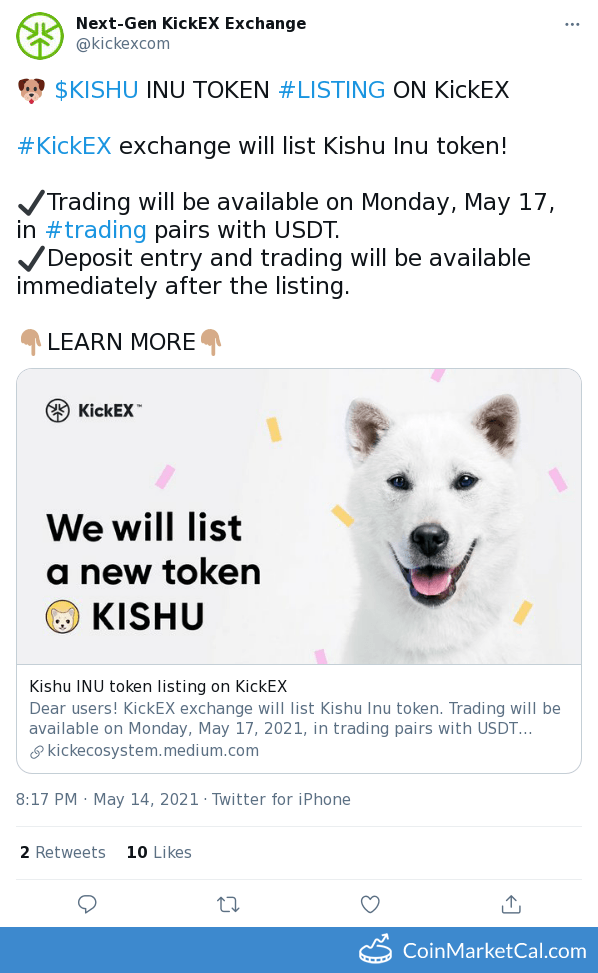Visit kickecosystem.medium.com from the link card

[153, 751]
